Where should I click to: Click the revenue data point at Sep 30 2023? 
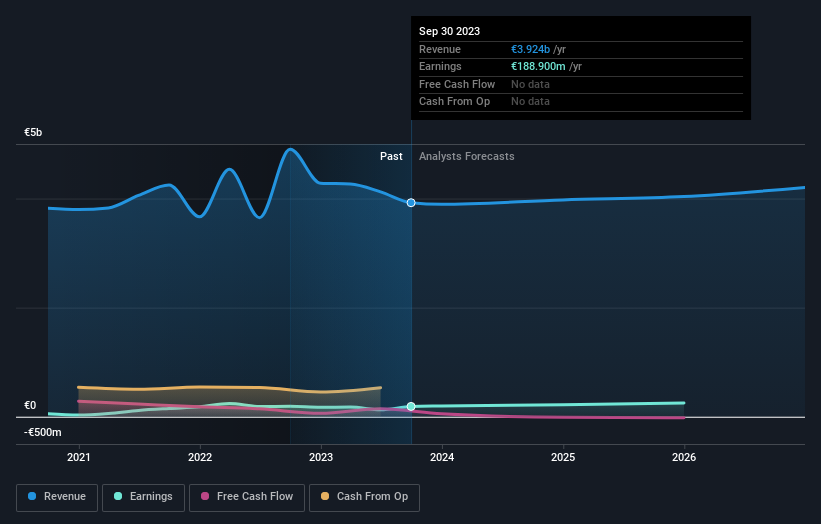point(411,203)
